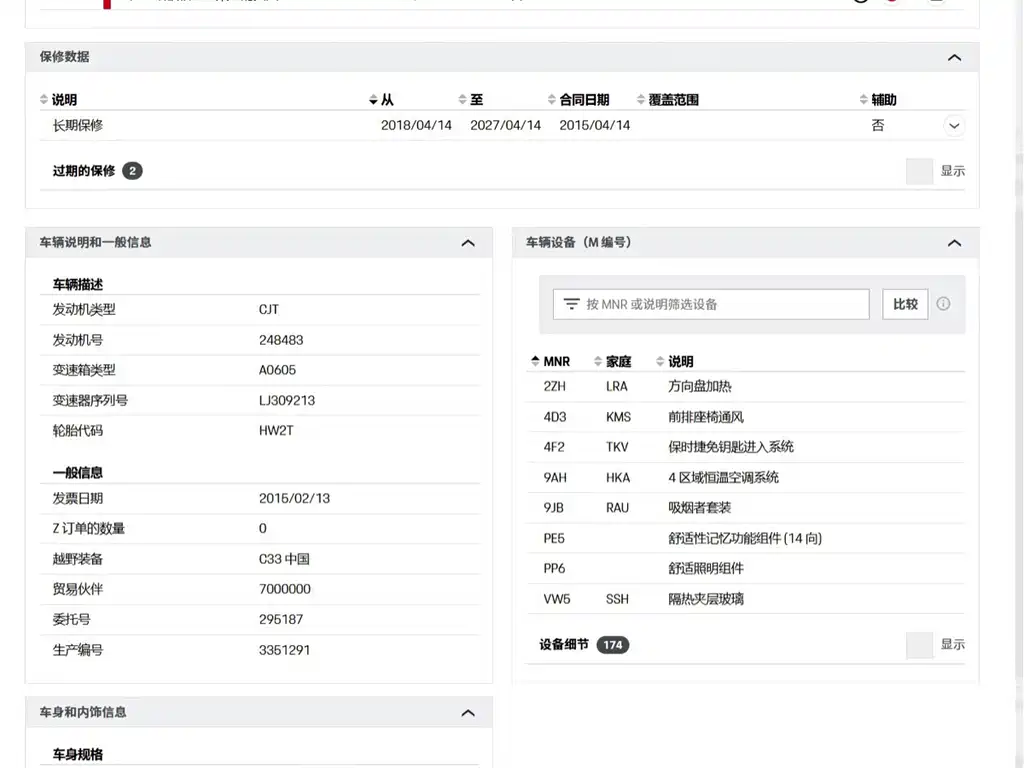This screenshot has width=1024, height=768.
Task: Toggle display of 过期的保修
Action: [919, 171]
